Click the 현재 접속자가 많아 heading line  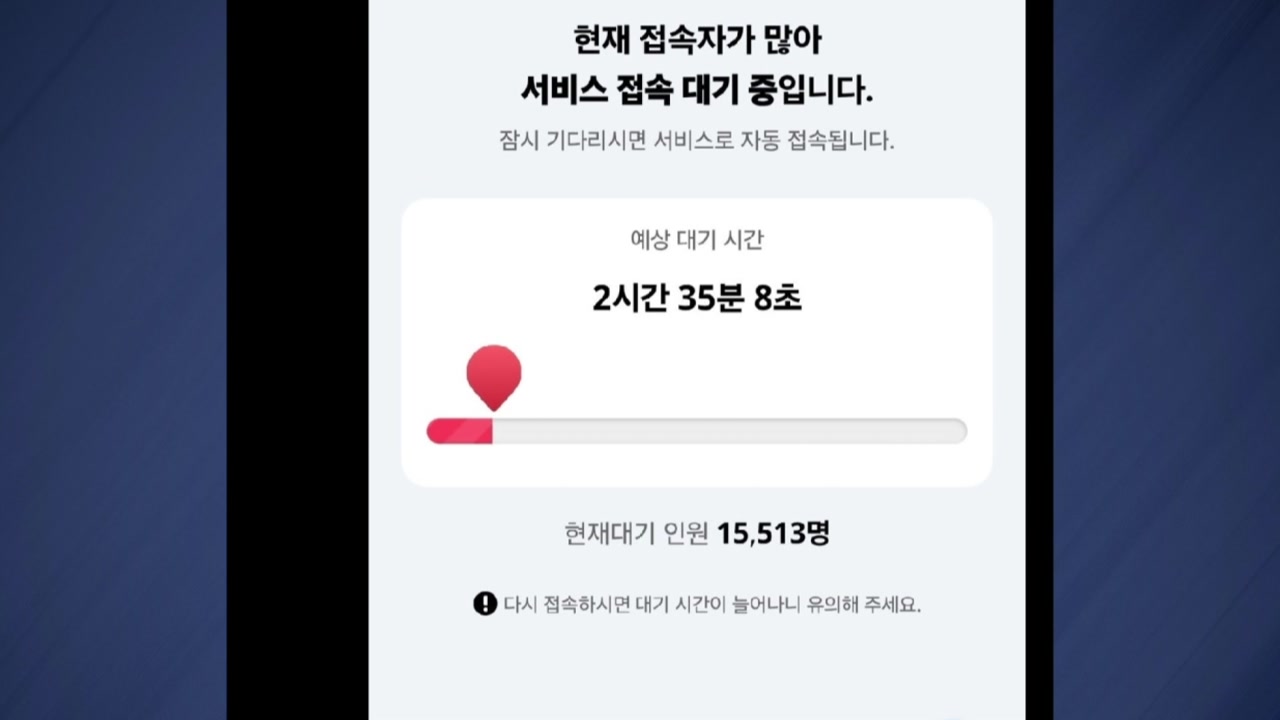click(697, 41)
